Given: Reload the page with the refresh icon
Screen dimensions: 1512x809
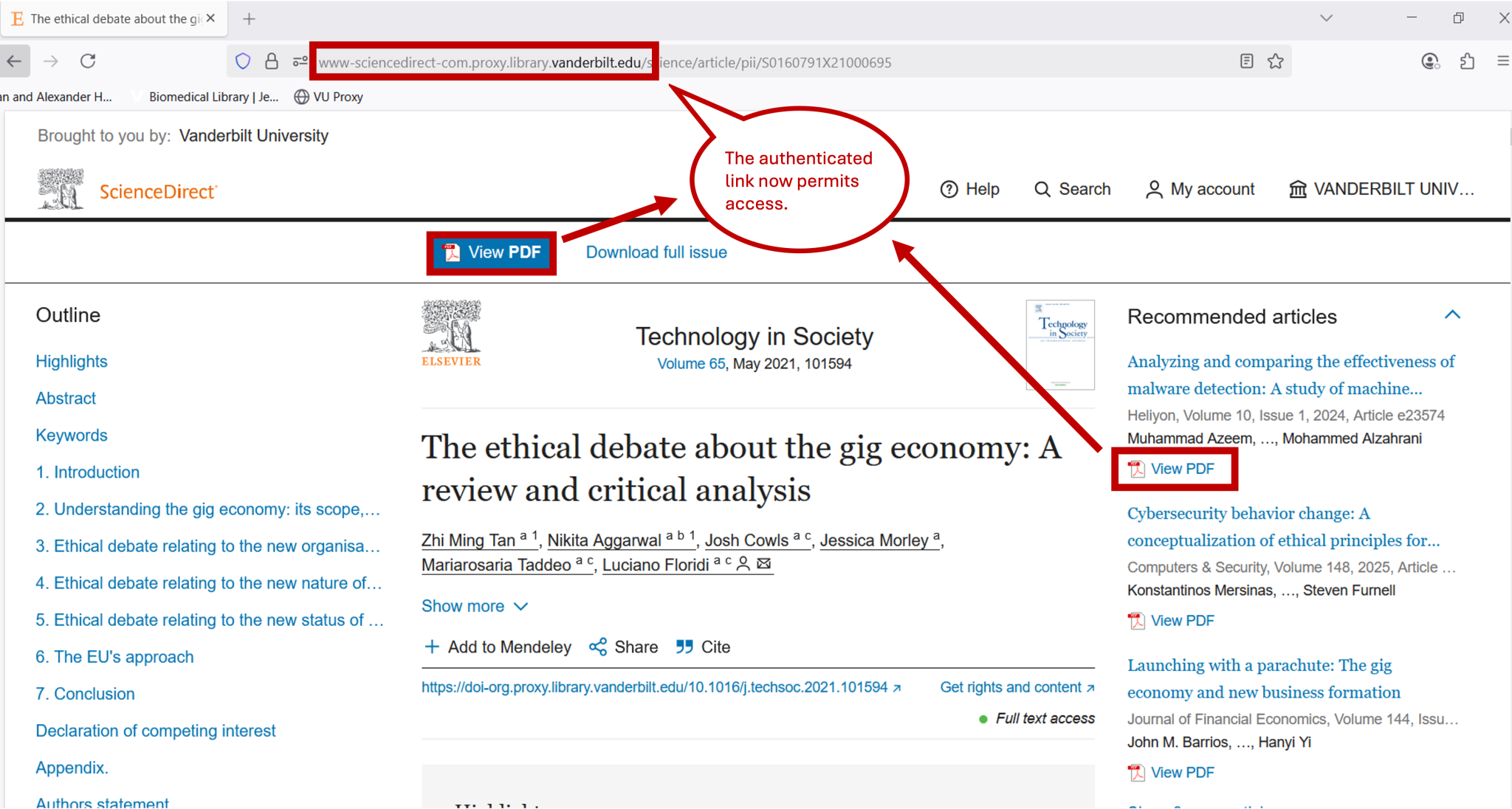Looking at the screenshot, I should coord(88,61).
